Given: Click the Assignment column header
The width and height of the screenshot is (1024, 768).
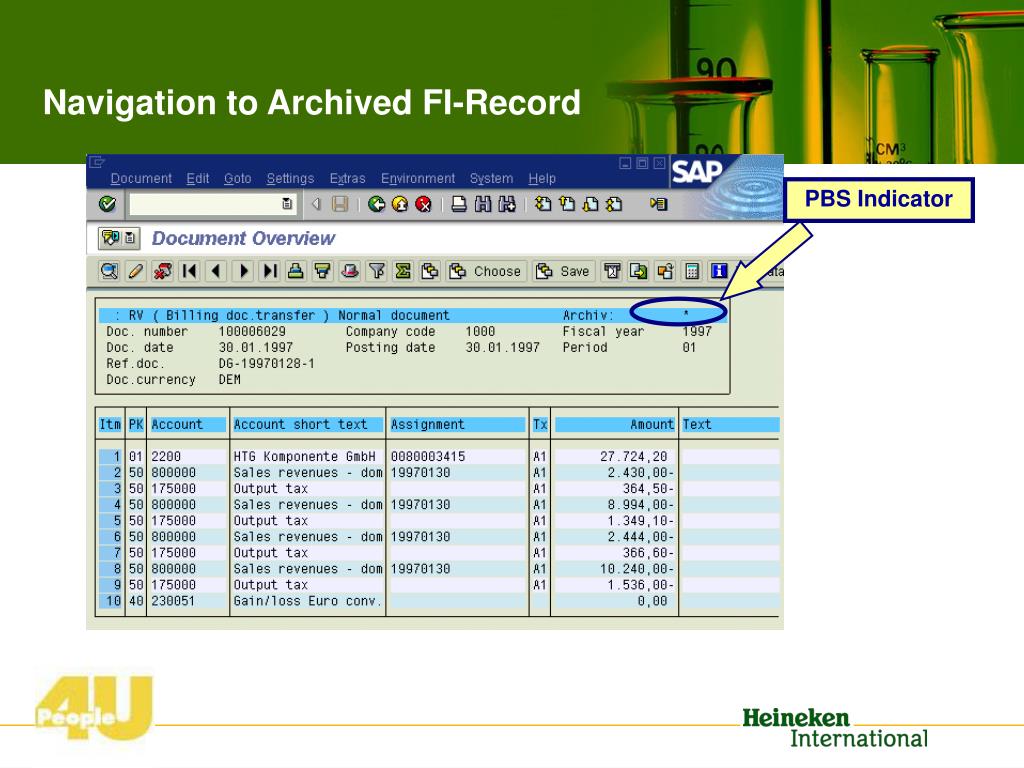Looking at the screenshot, I should 457,424.
